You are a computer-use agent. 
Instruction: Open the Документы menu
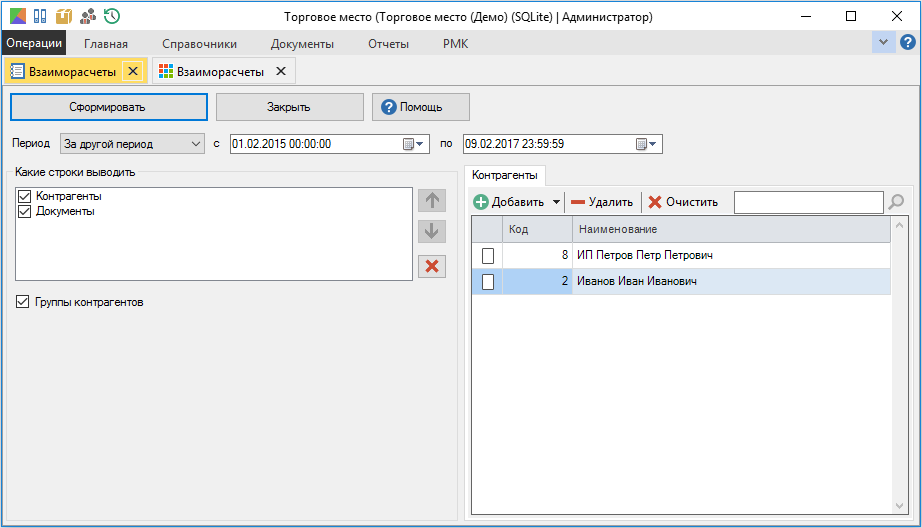(302, 44)
